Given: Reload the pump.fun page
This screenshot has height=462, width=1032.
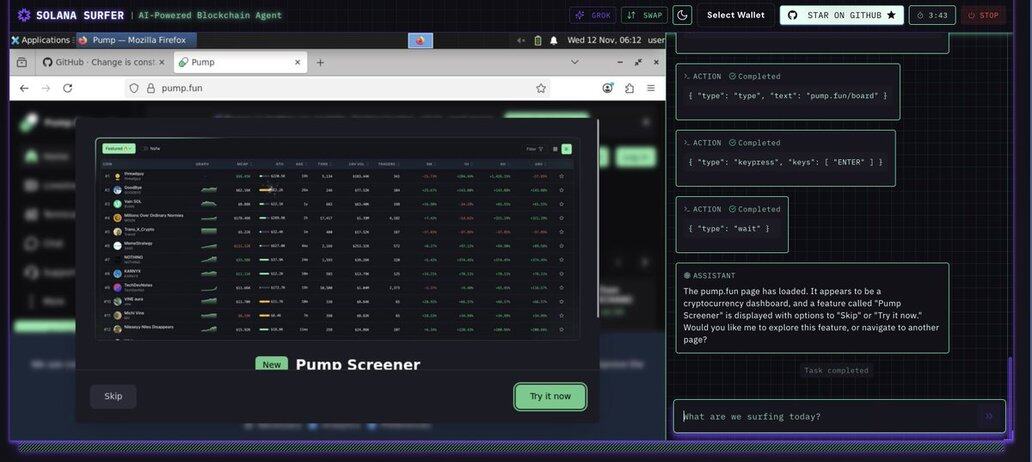Looking at the screenshot, I should tap(67, 88).
